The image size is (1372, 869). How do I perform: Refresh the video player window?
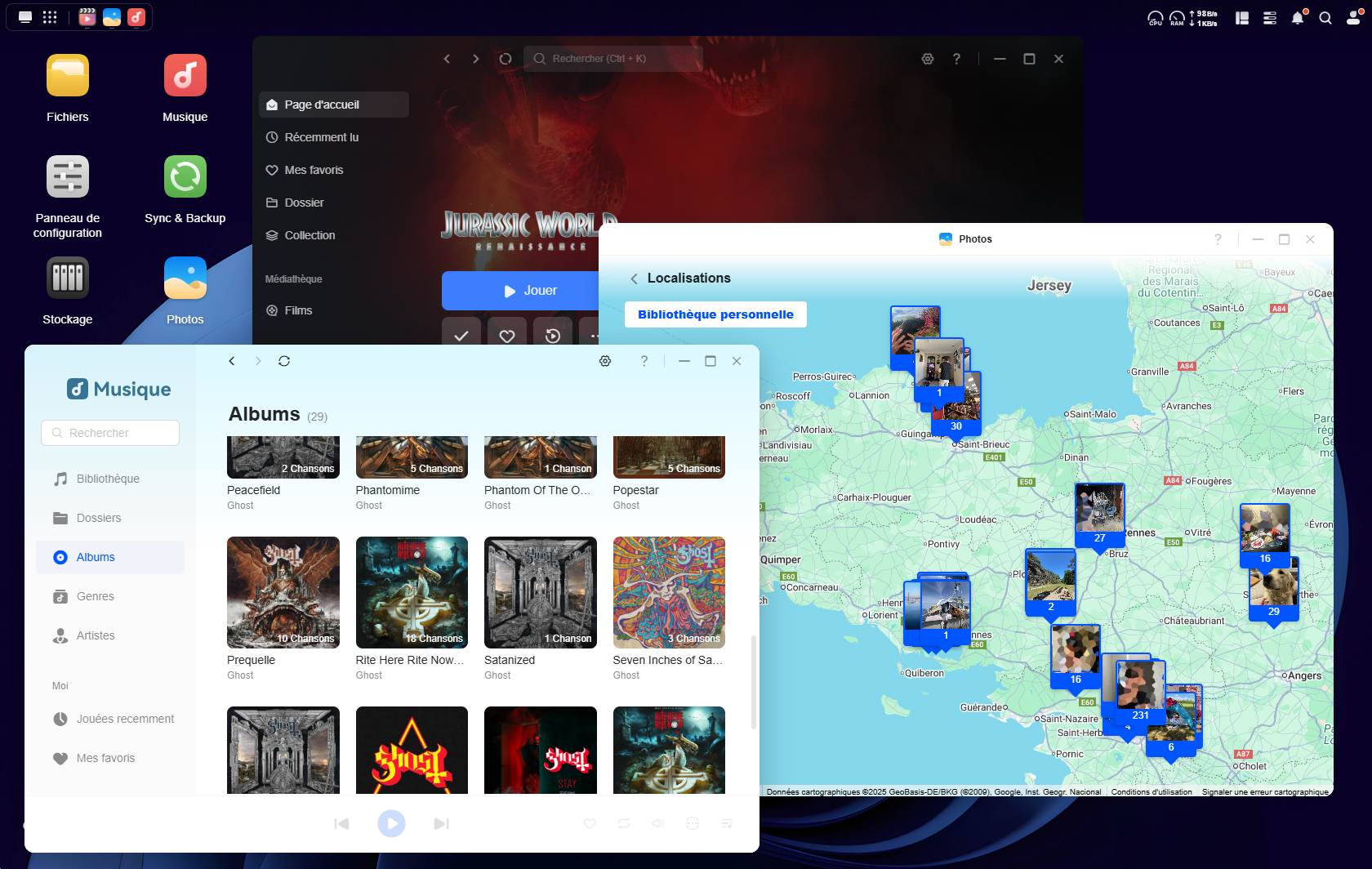coord(506,59)
